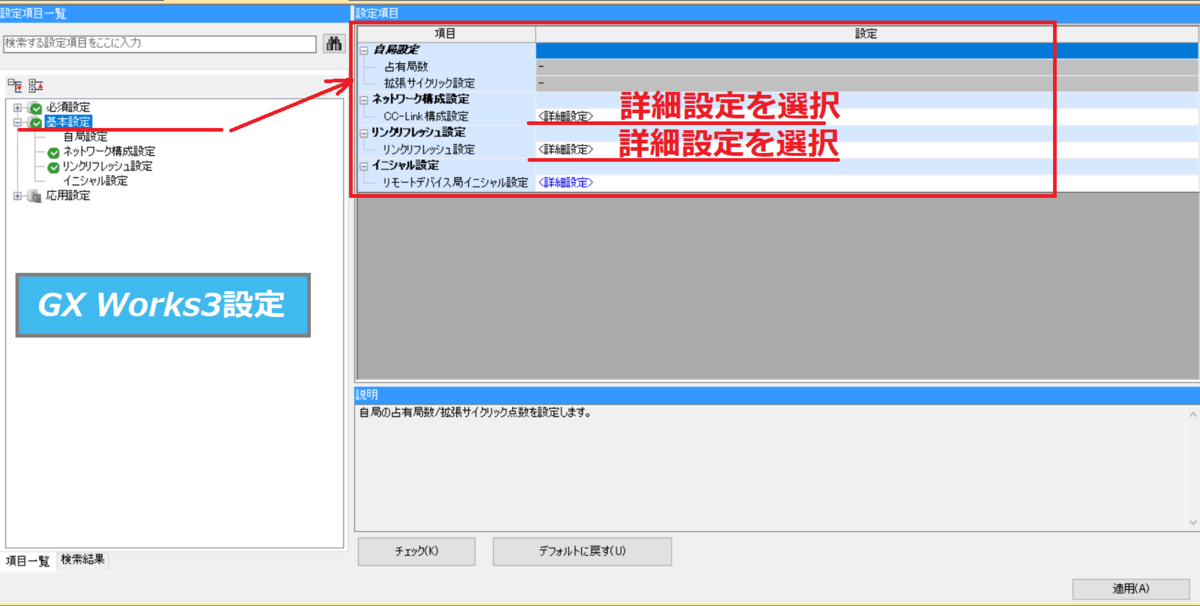This screenshot has width=1200, height=606.
Task: Click the collapse-all tree icon
Action: (x=35, y=86)
